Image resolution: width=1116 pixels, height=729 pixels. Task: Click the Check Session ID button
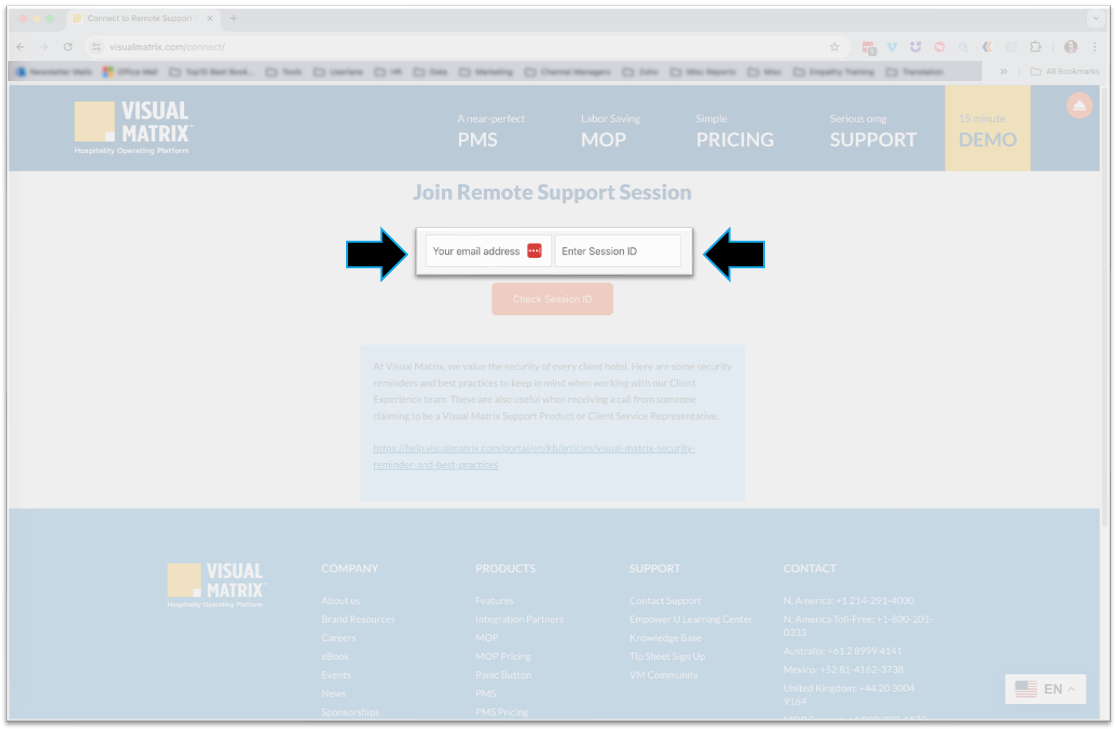pyautogui.click(x=552, y=299)
